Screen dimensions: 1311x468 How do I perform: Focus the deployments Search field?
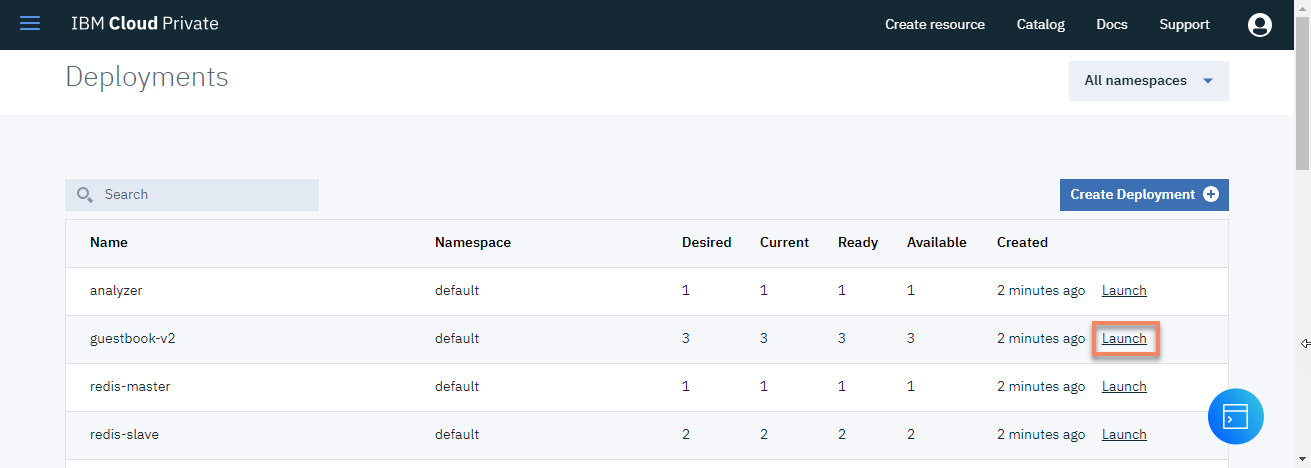205,195
